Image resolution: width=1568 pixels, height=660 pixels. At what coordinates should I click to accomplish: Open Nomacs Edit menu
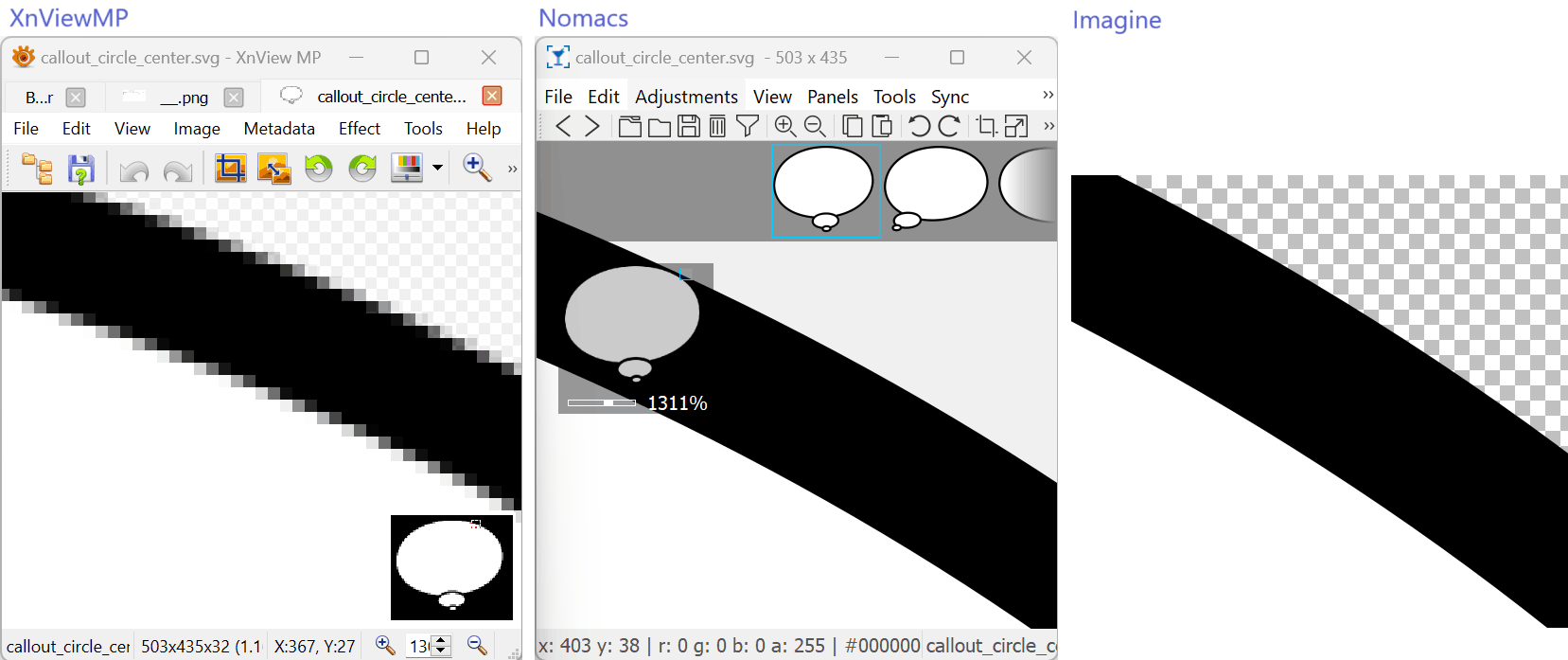click(x=604, y=97)
